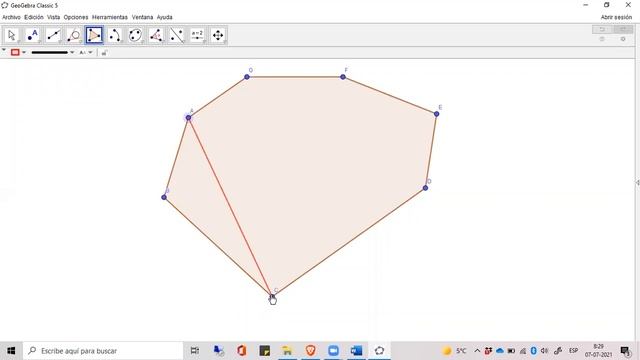Click point E on the polygon

point(436,114)
